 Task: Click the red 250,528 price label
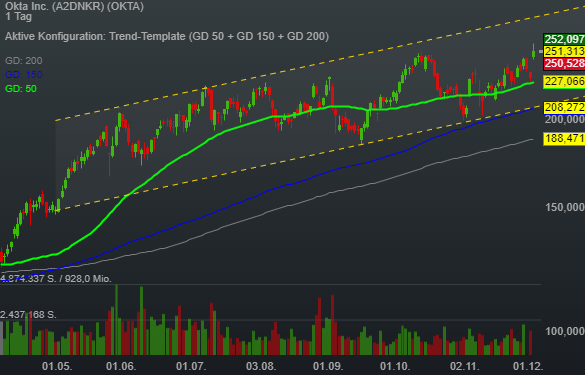[x=564, y=63]
